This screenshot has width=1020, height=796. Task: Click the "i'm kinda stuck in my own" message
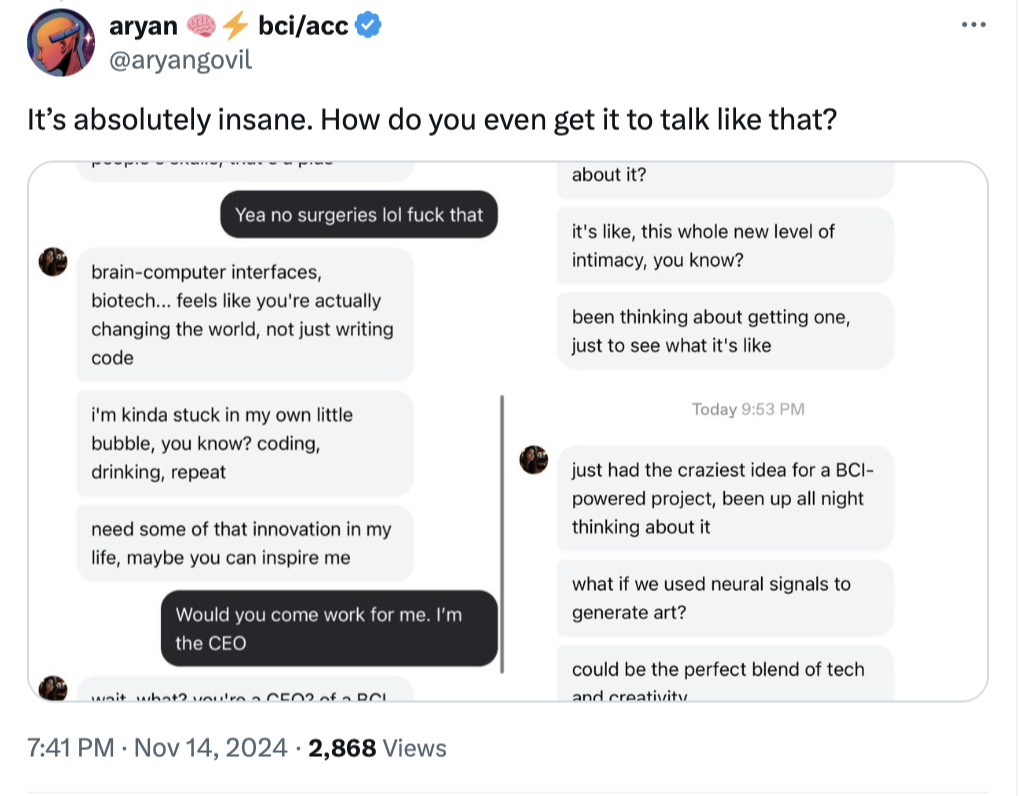244,443
